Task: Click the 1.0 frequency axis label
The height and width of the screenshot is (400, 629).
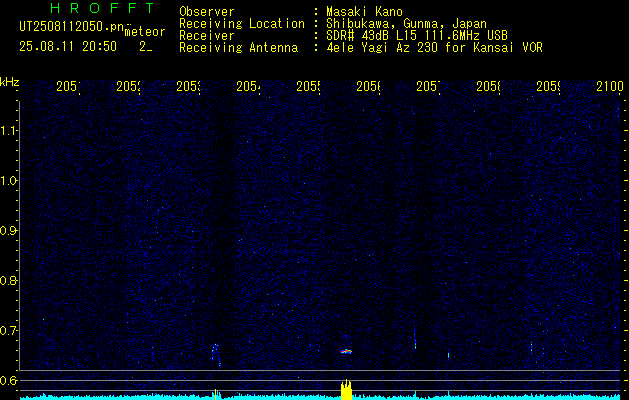Action: click(8, 181)
